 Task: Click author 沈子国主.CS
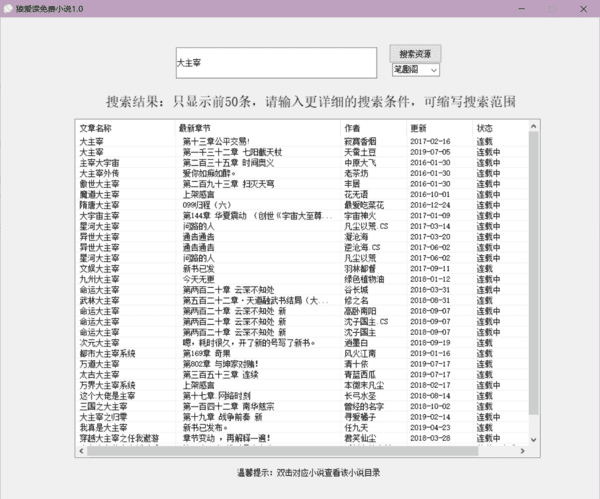[x=366, y=322]
